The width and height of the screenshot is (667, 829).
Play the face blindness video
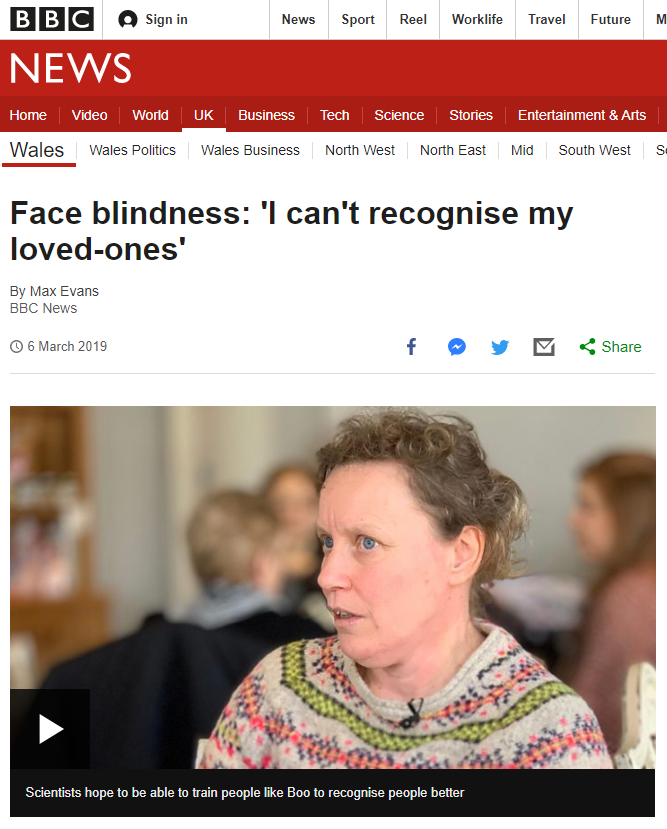coord(50,729)
